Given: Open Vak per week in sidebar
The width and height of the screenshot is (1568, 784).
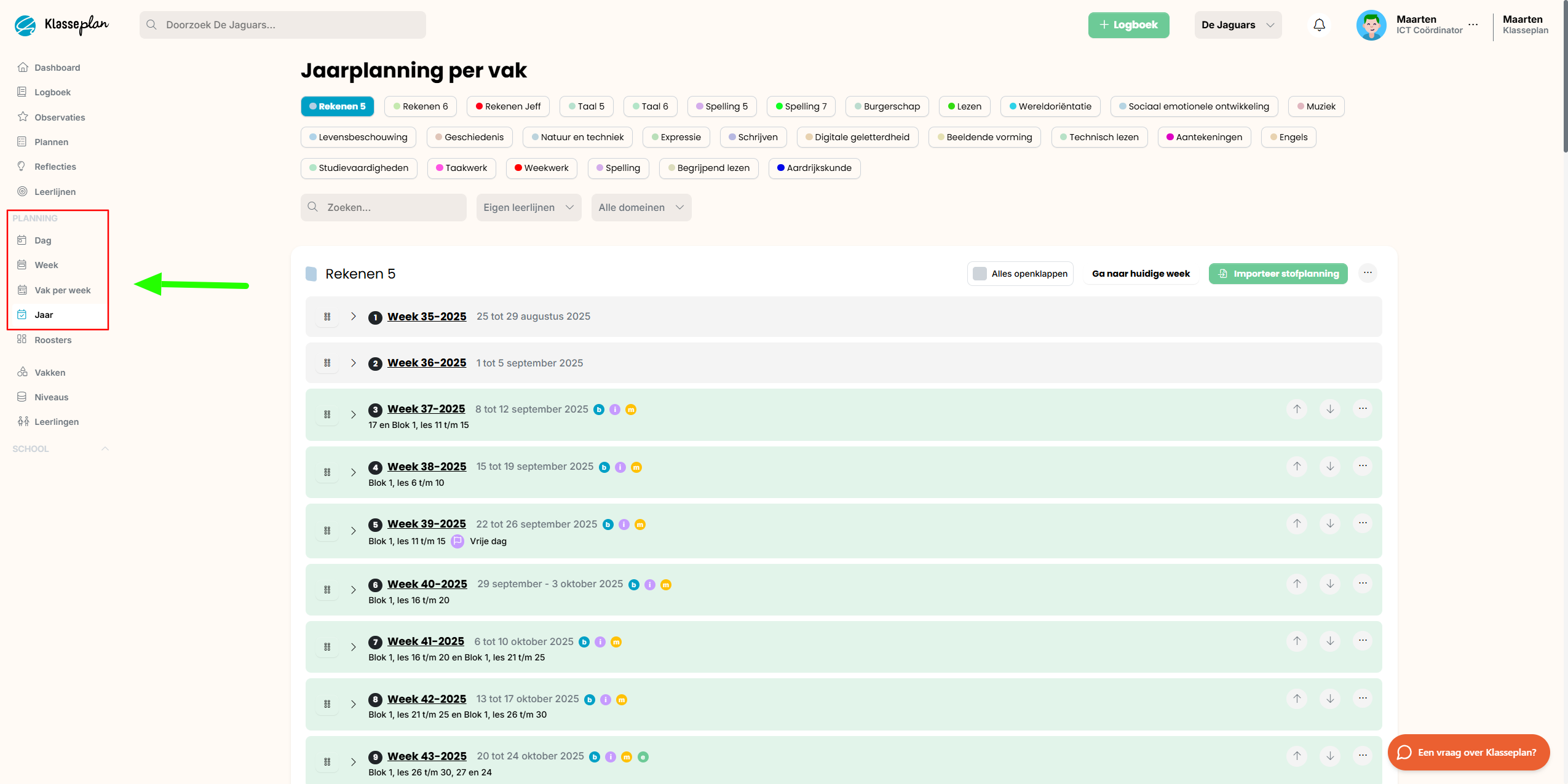Looking at the screenshot, I should 62,290.
